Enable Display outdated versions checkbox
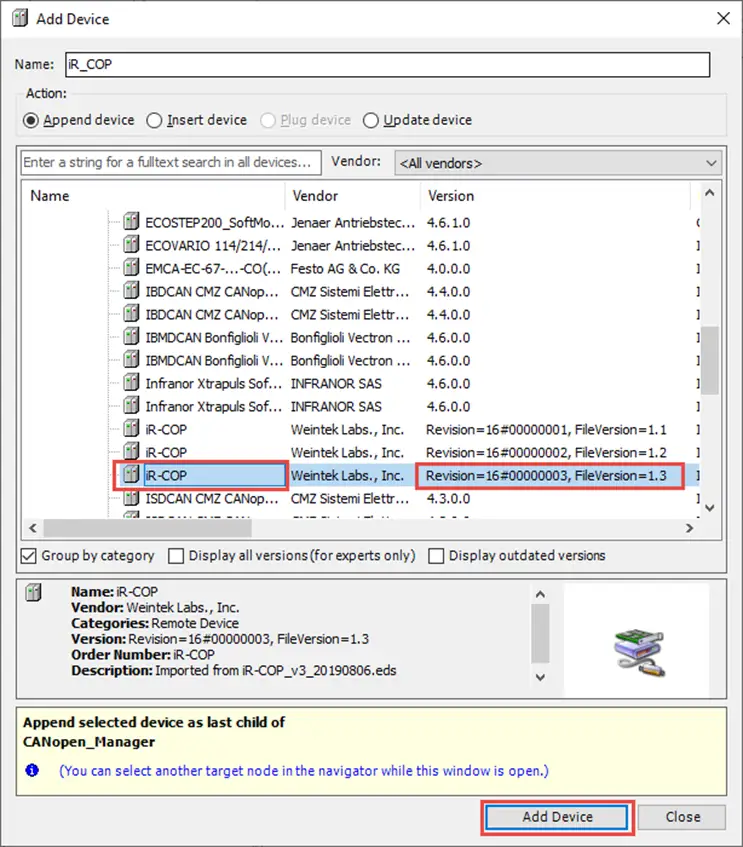The image size is (743, 847). click(x=436, y=556)
